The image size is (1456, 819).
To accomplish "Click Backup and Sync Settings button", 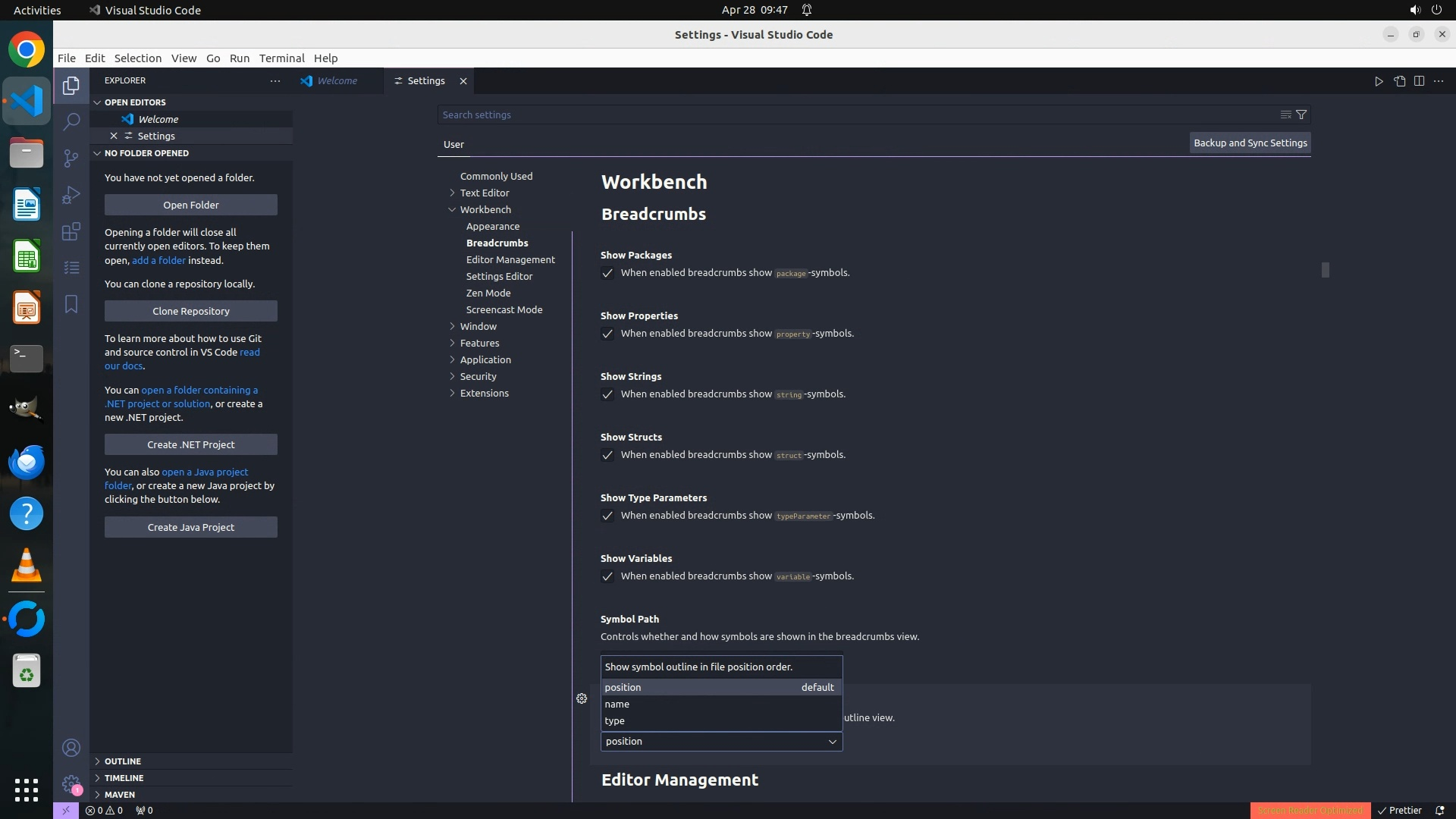I will point(1250,143).
